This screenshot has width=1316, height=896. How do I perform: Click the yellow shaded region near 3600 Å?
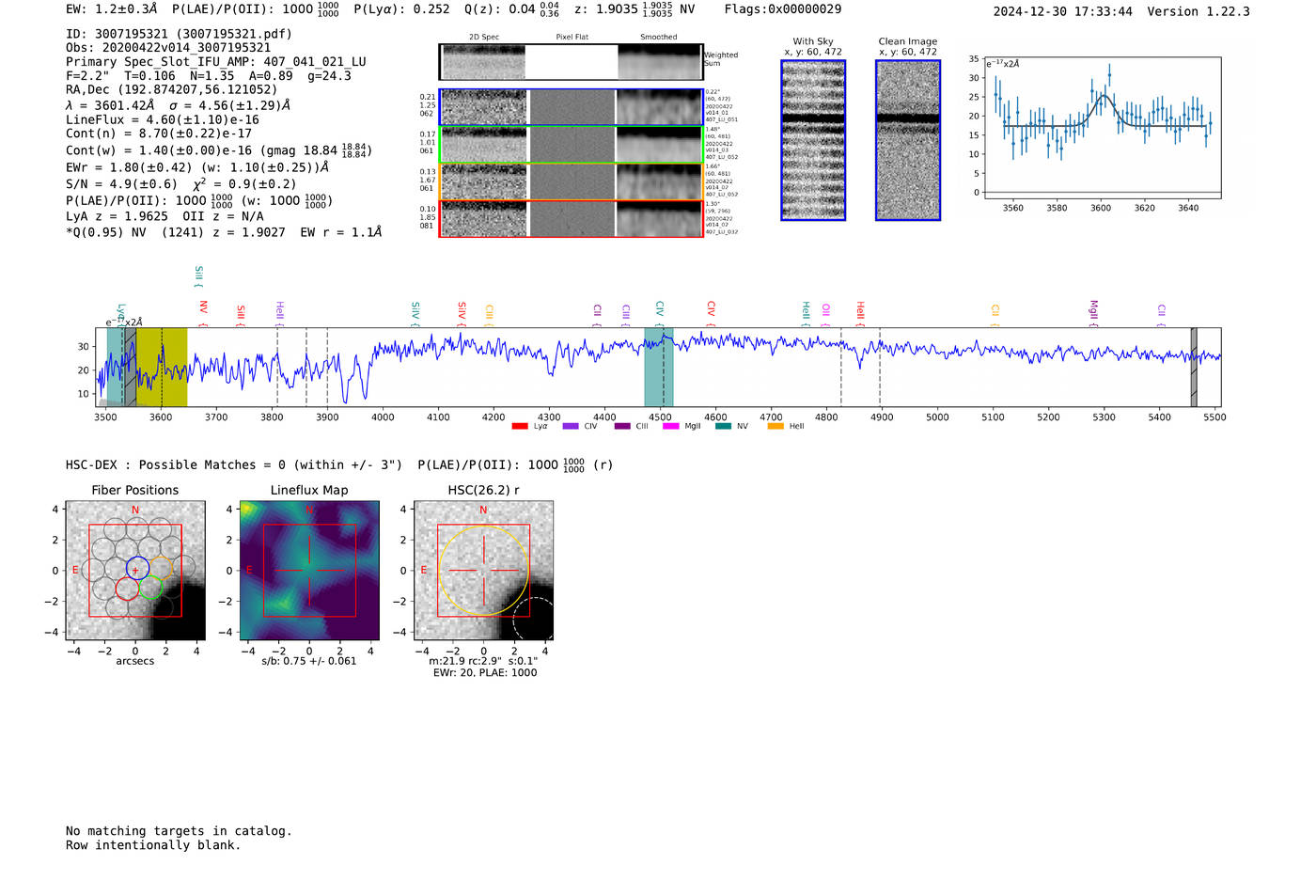click(x=162, y=368)
